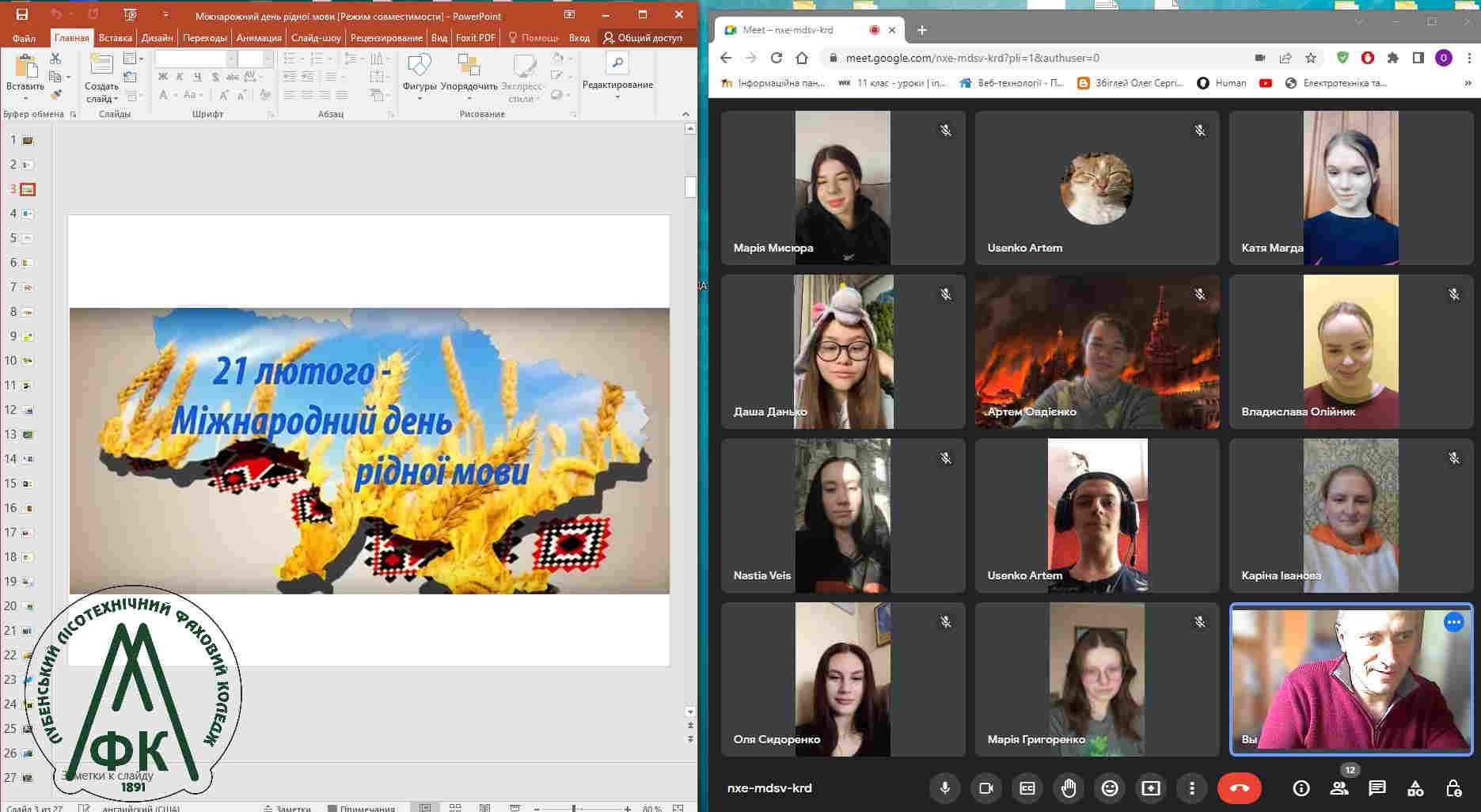
Task: Switch to the Анимация tab
Action: click(x=259, y=38)
